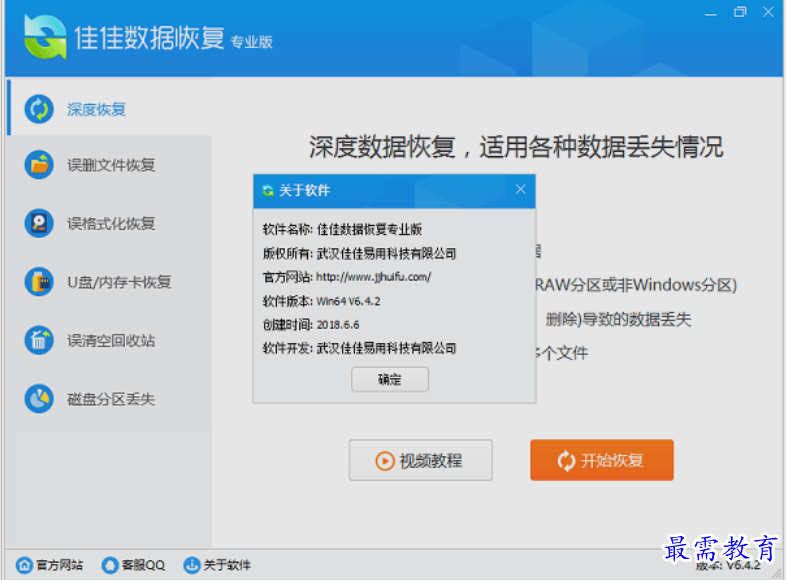Close the 关于软件 dialog
The height and width of the screenshot is (580, 786).
pyautogui.click(x=521, y=189)
